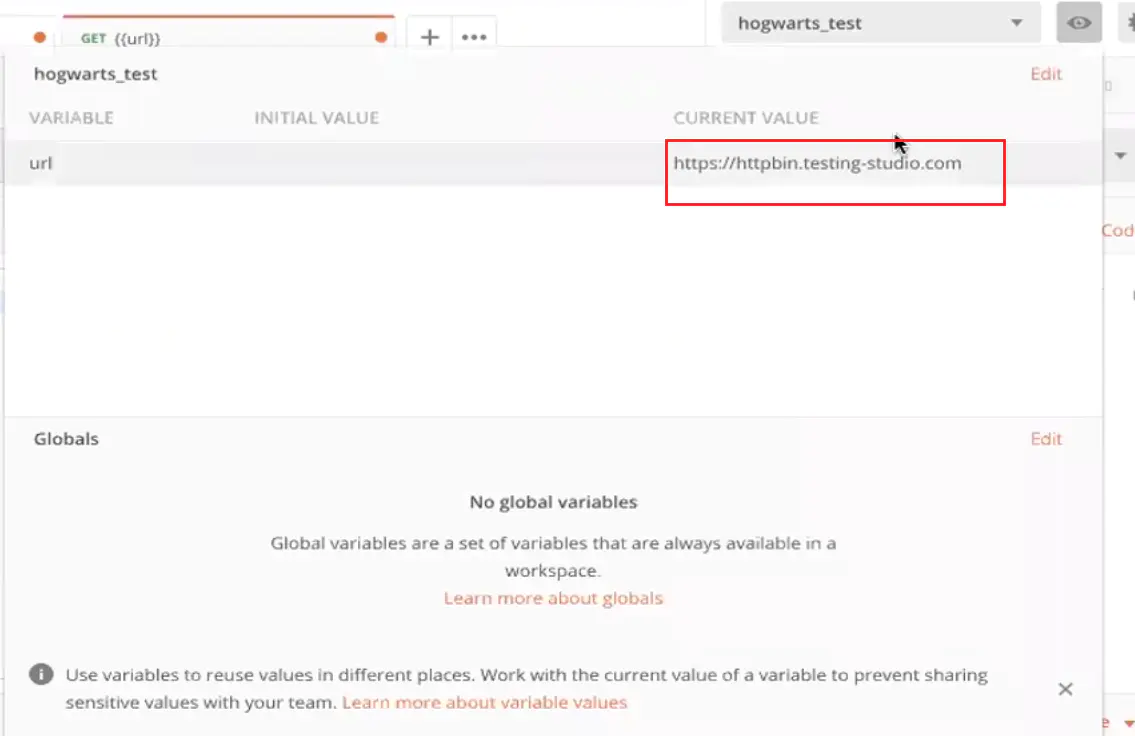Open the Learn more about variable values link
The image size is (1135, 736).
(484, 702)
